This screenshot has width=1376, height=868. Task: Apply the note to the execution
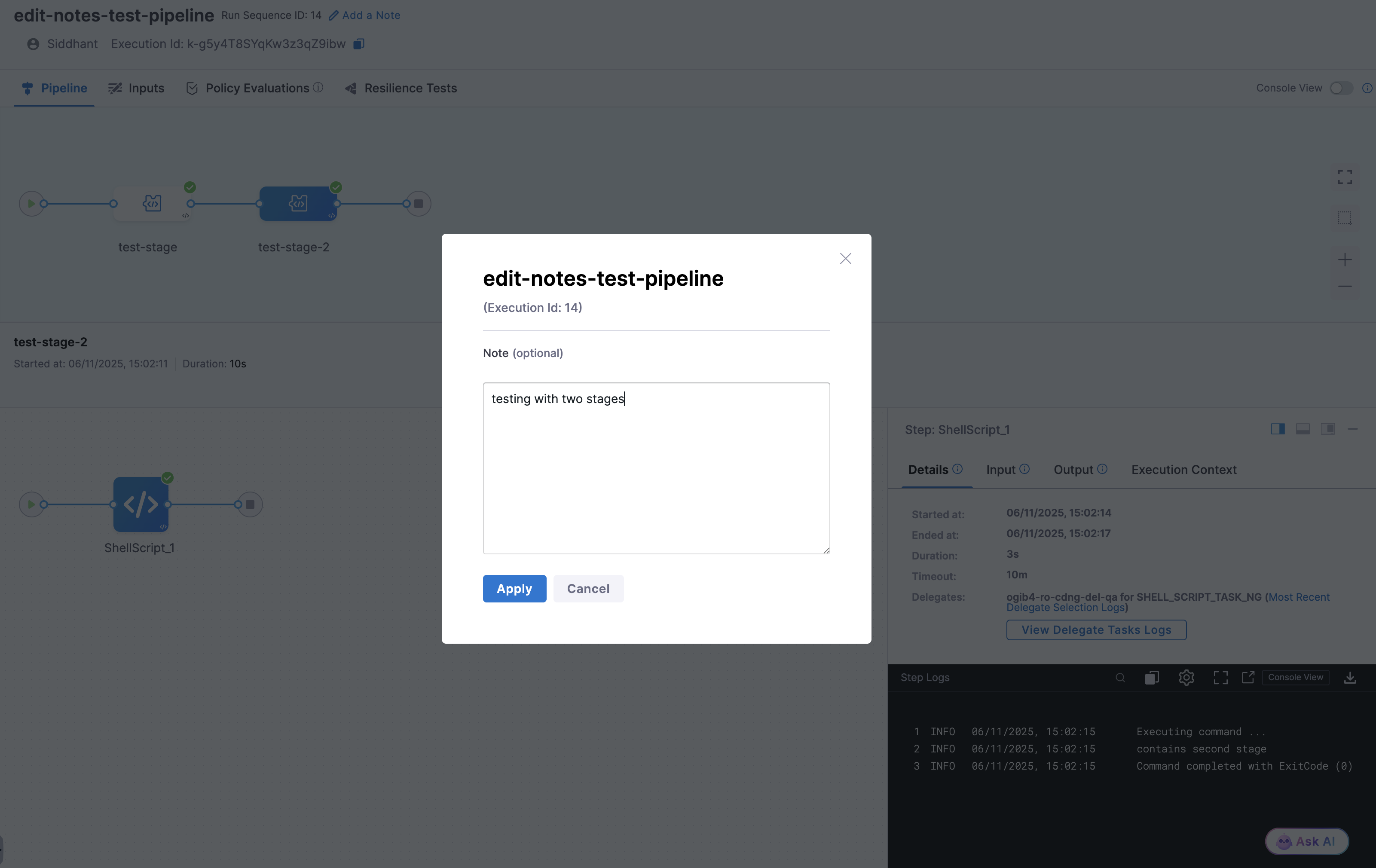pos(514,589)
